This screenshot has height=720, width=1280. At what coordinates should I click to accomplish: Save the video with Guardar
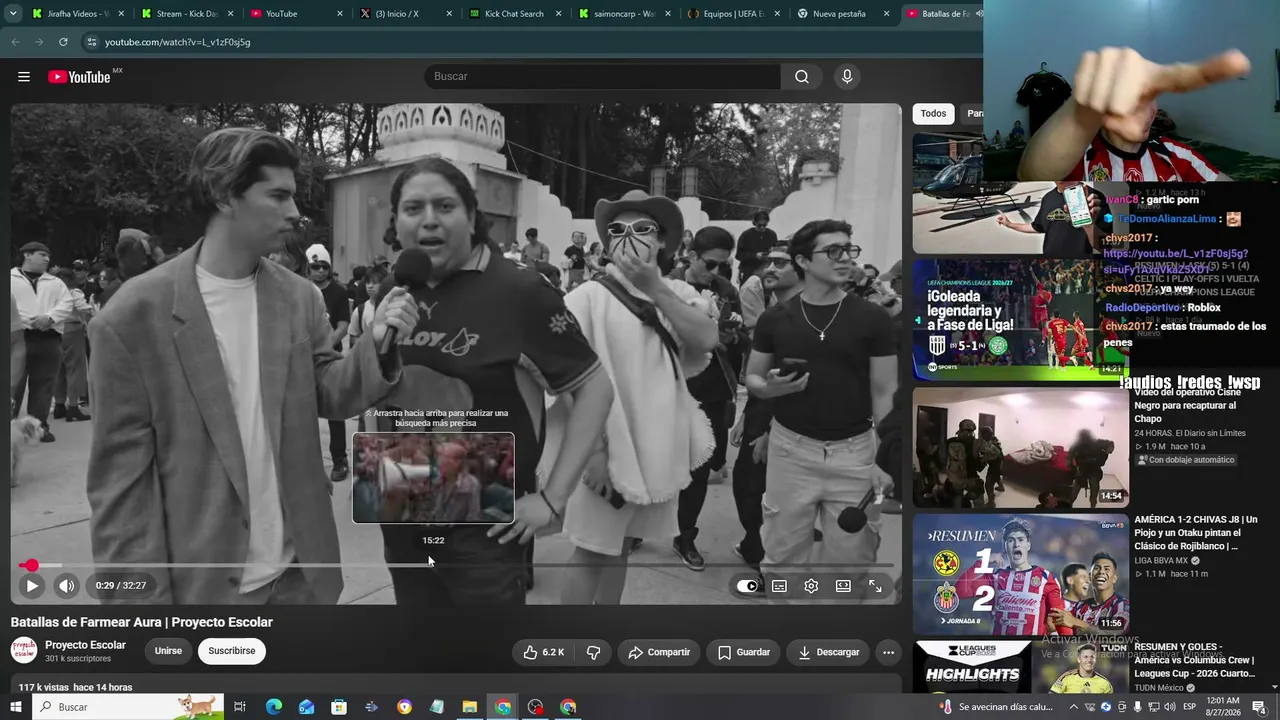coord(744,652)
